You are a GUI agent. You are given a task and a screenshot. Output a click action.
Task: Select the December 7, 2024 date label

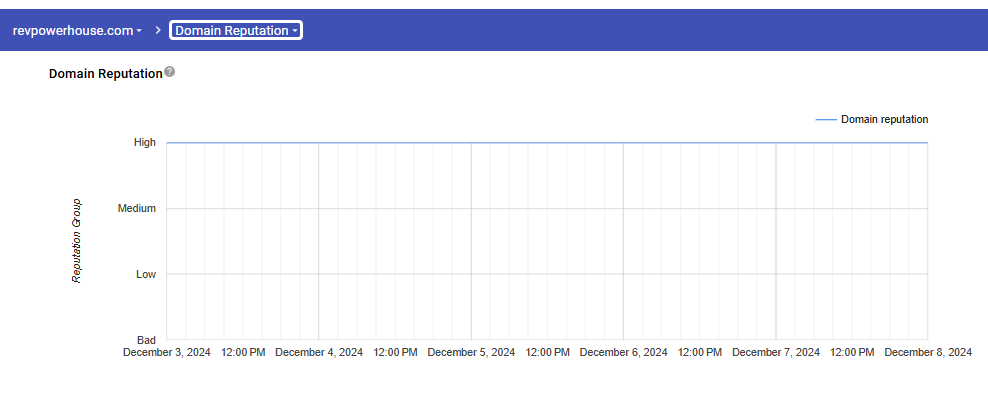[775, 353]
